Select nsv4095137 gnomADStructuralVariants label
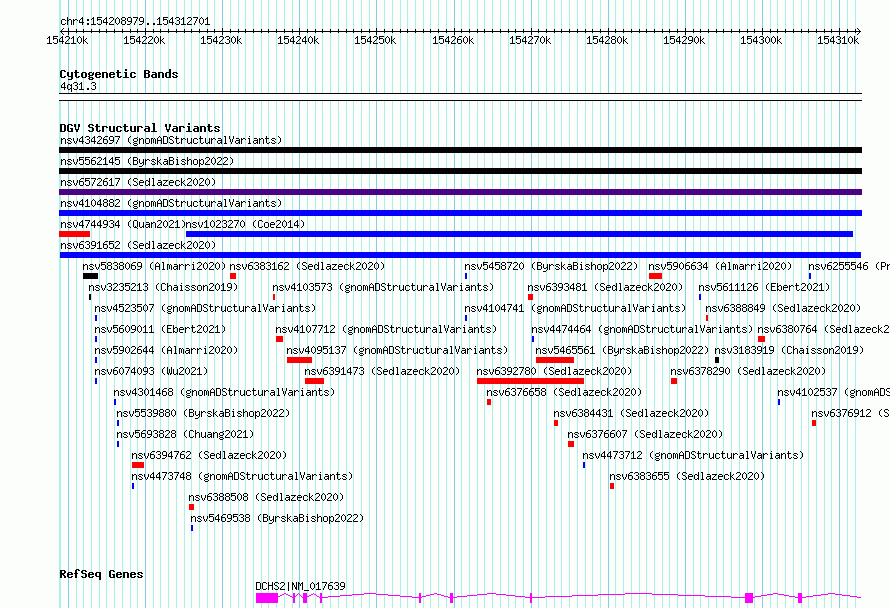Viewport: 890px width, 608px height. coord(397,350)
